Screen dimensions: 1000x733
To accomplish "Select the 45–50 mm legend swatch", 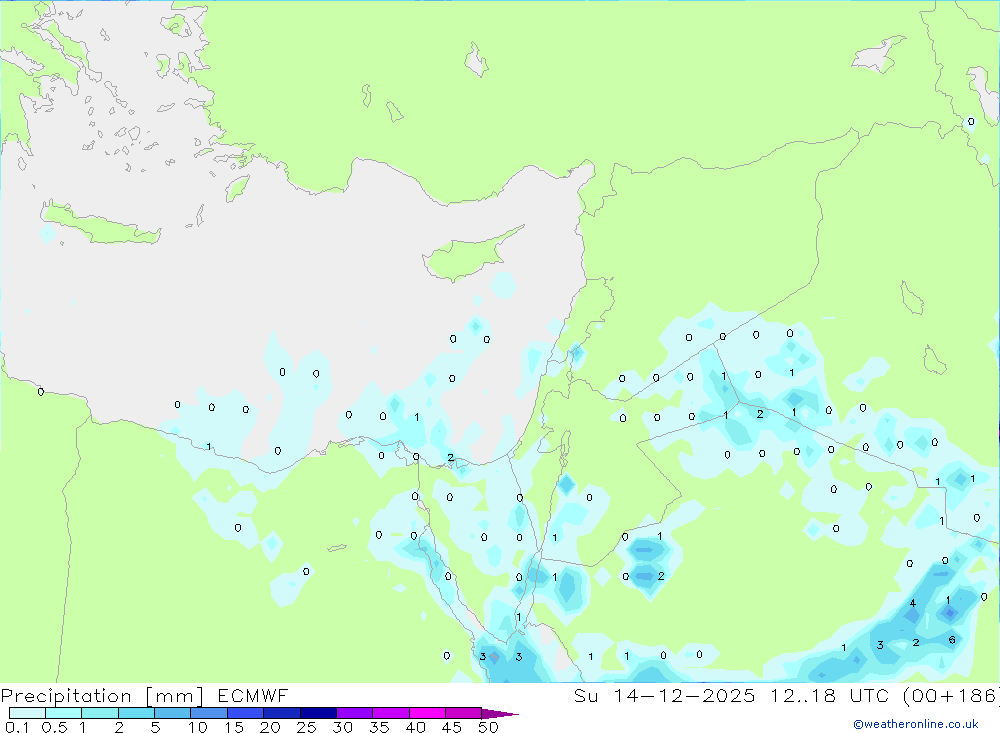I will (x=463, y=713).
